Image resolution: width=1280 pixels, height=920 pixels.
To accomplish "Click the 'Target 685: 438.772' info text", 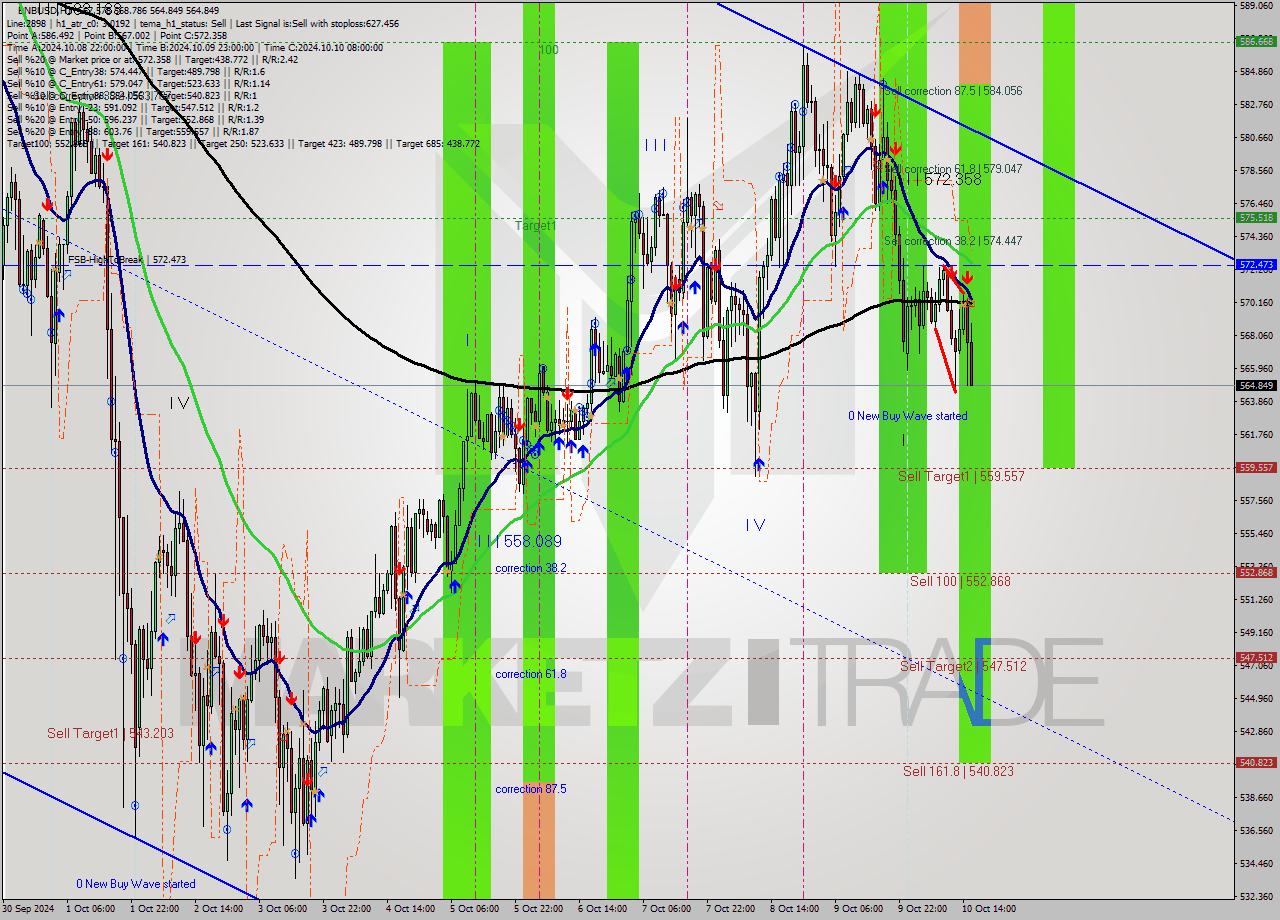I will (x=438, y=143).
